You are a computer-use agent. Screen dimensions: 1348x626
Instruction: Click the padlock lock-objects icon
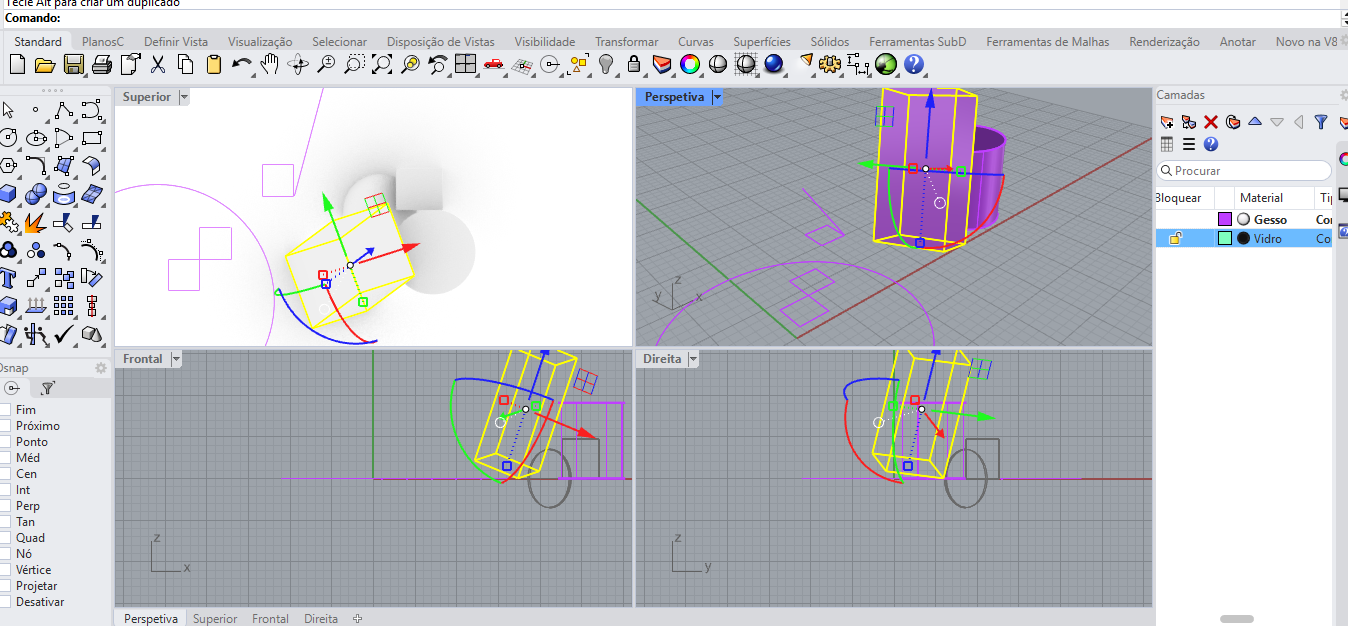(634, 65)
